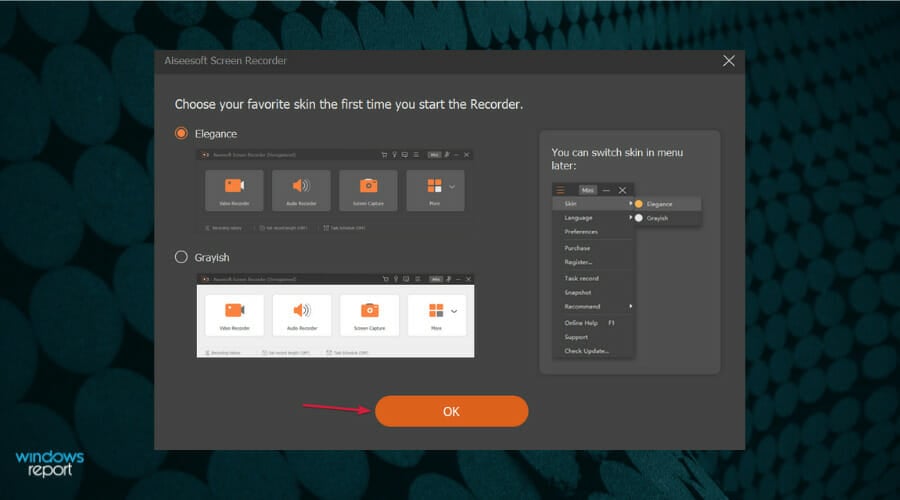Click the More tiles icon in Elegance preview
Viewport: 900px width, 500px height.
point(434,186)
